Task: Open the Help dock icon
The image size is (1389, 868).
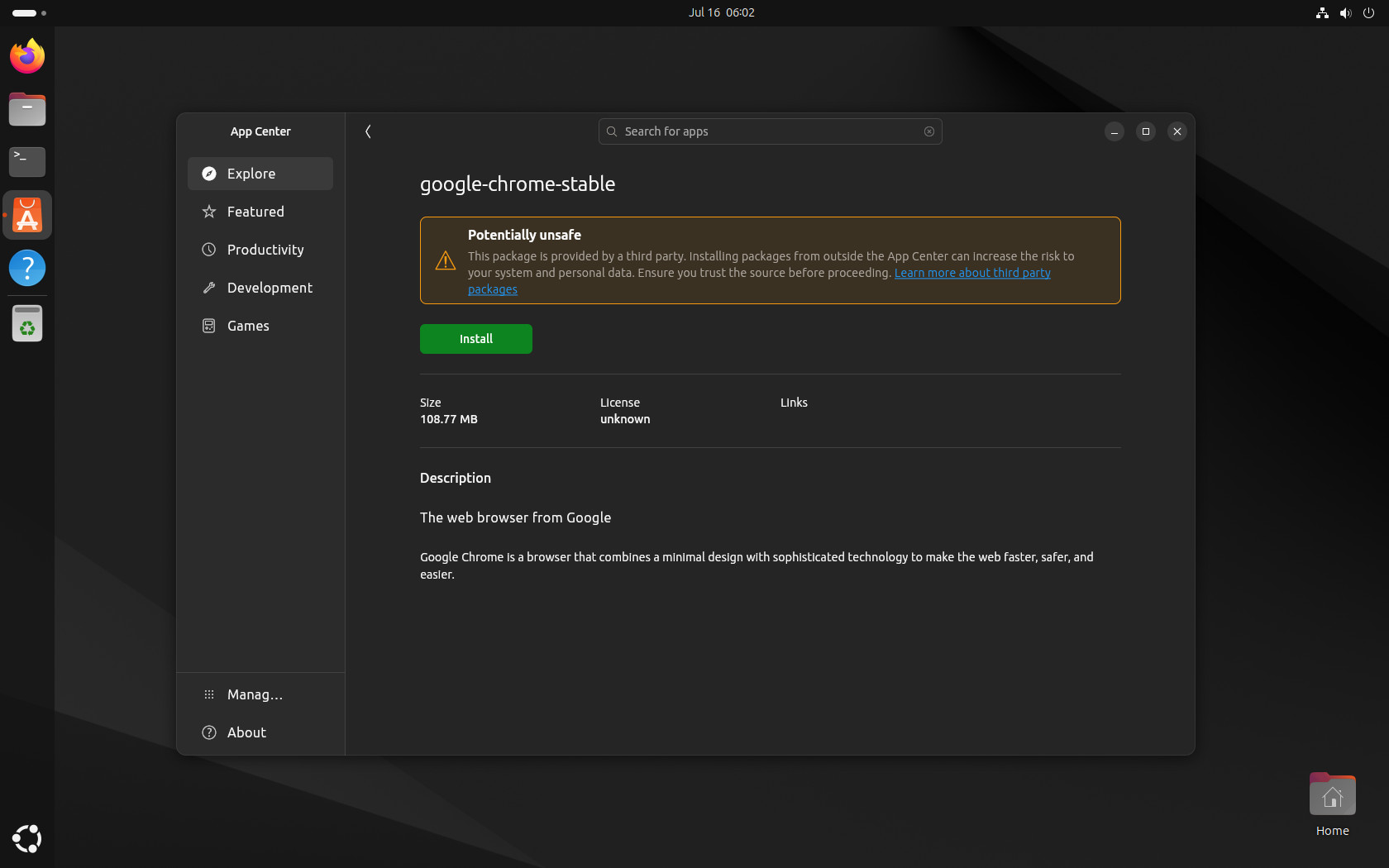Action: [x=27, y=268]
